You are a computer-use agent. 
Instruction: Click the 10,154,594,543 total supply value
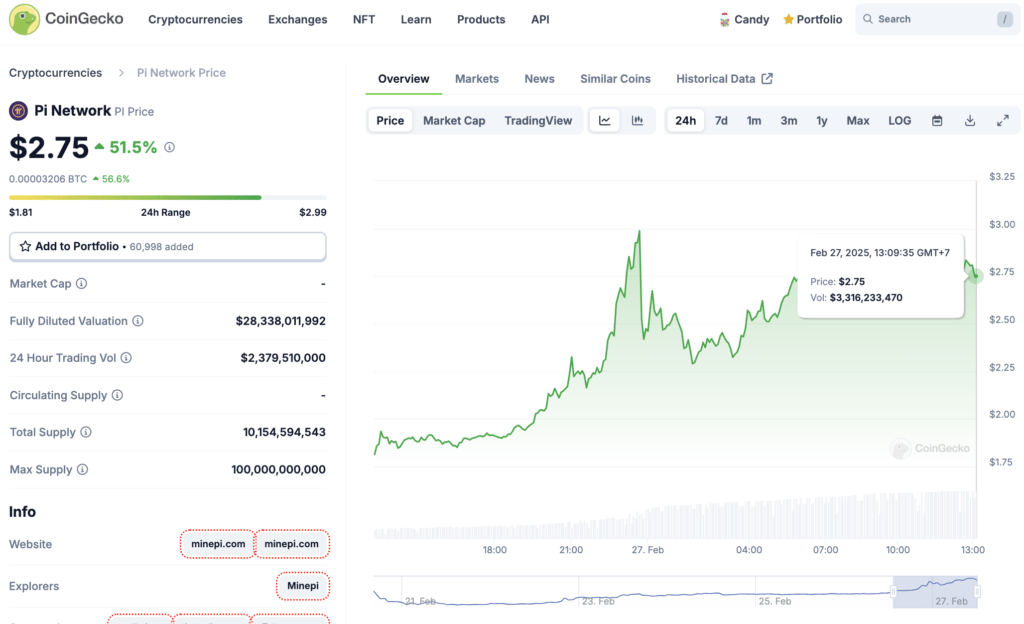[284, 432]
